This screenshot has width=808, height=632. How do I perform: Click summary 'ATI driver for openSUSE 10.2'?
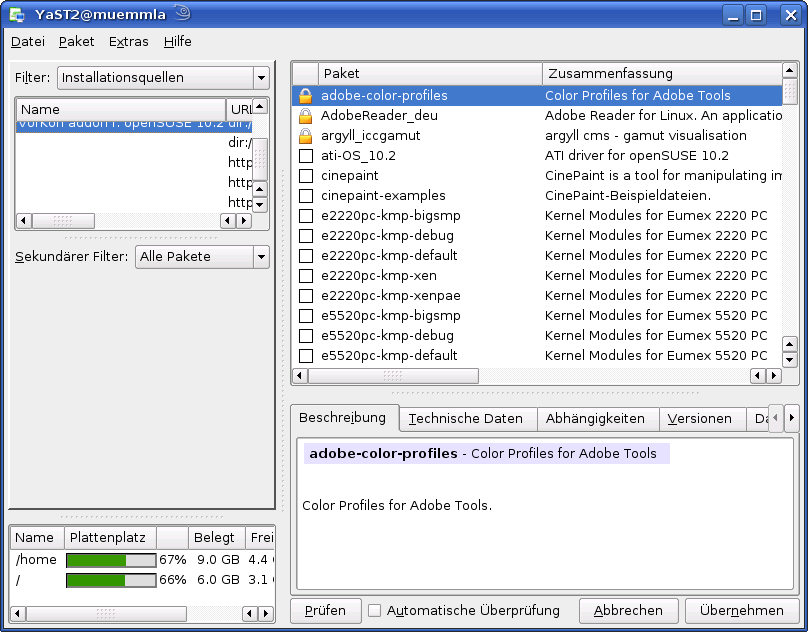636,156
